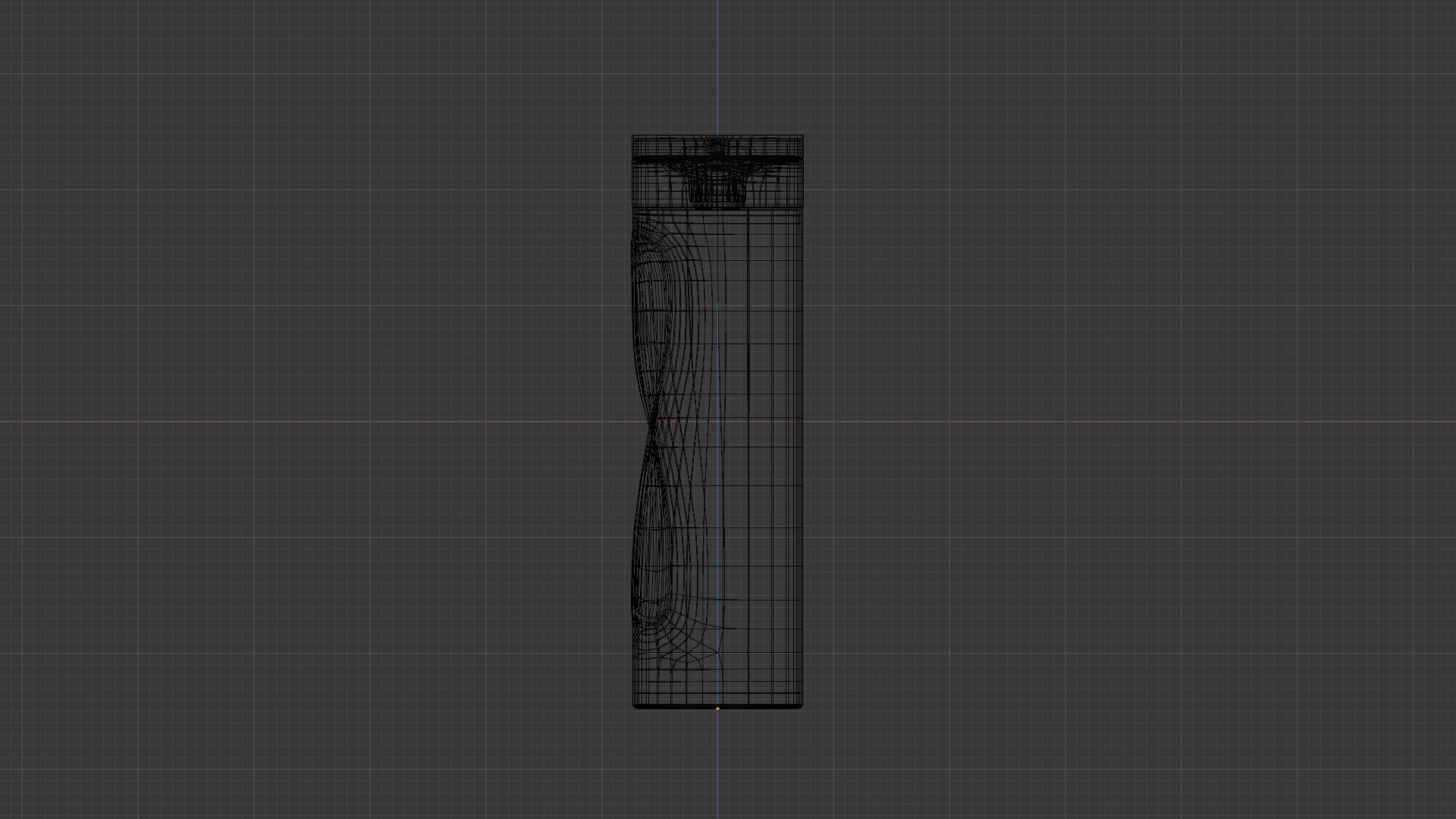Click the red X axis line right of bottle
Viewport: 1456px width, 819px height.
1137,422
